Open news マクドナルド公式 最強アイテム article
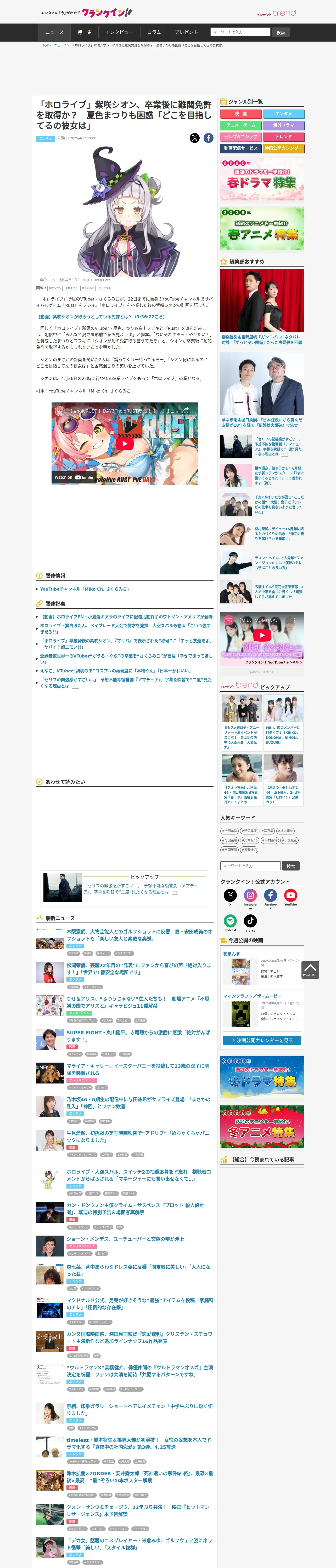 (x=140, y=1303)
